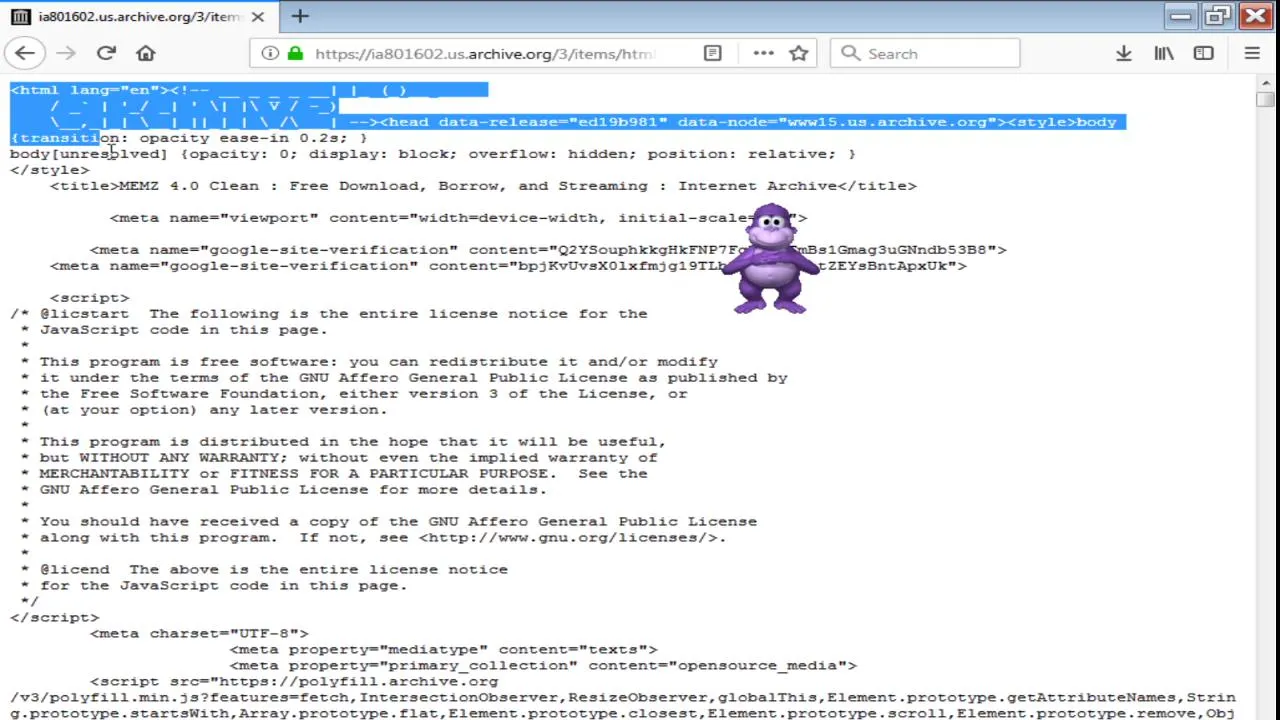
Task: Open the downloads panel
Action: click(x=1123, y=53)
